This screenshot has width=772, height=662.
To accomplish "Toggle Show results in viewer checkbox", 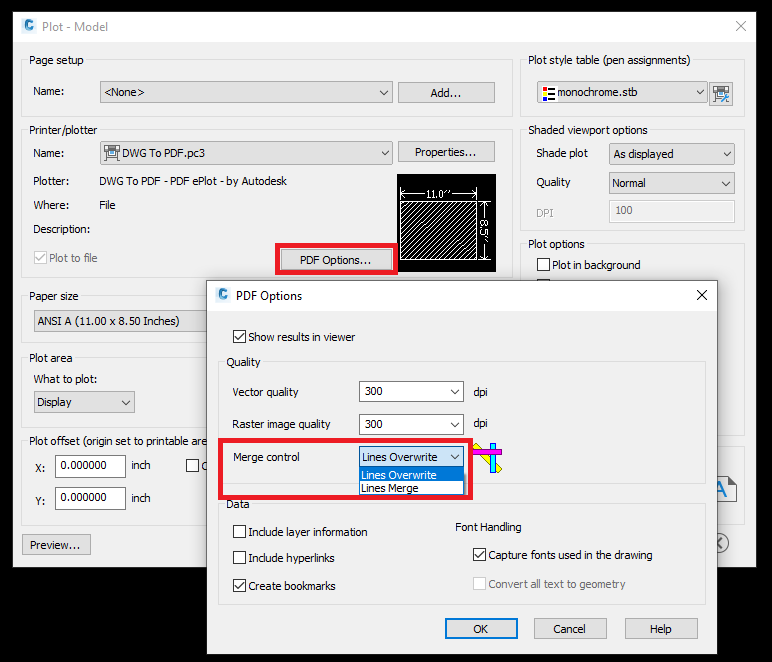I will (x=239, y=337).
